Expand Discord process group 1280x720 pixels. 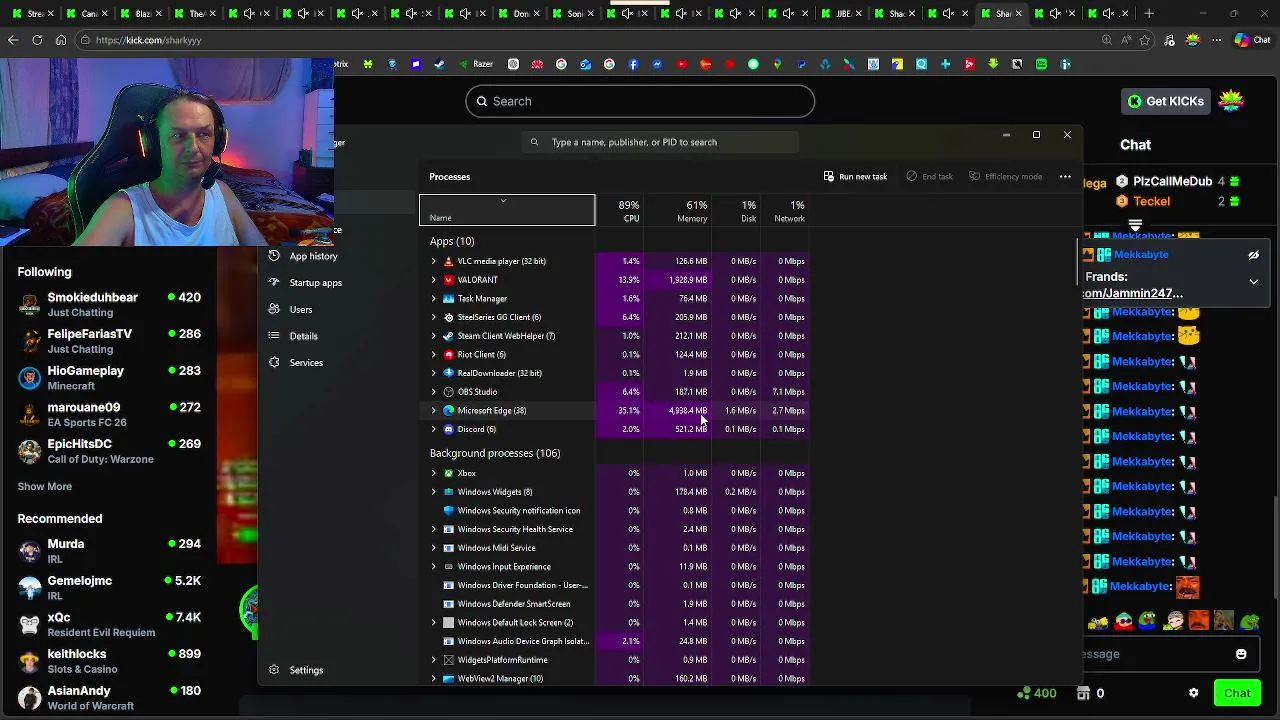(x=433, y=429)
